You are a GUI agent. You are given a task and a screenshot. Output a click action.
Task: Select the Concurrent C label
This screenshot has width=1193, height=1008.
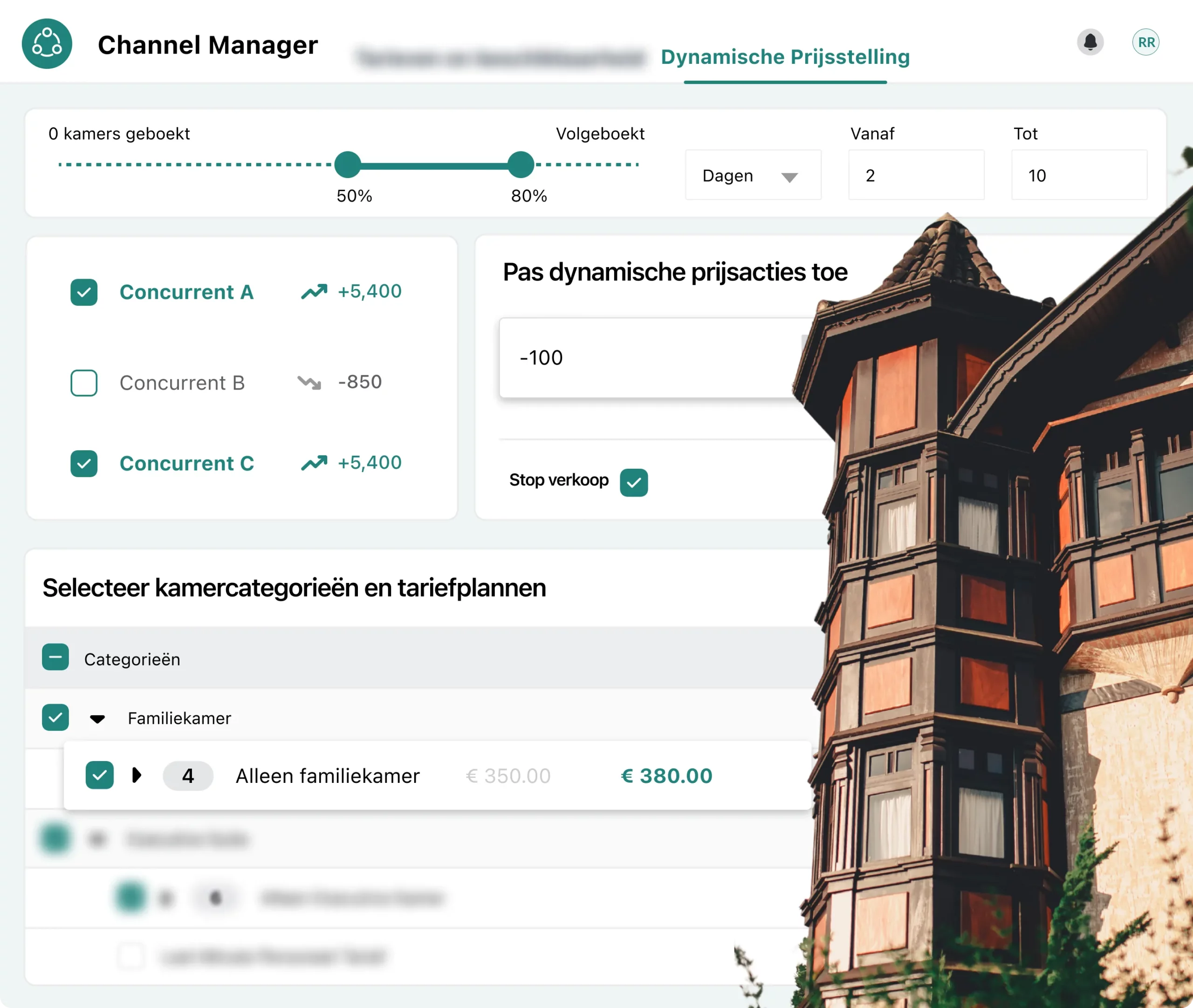(x=187, y=463)
